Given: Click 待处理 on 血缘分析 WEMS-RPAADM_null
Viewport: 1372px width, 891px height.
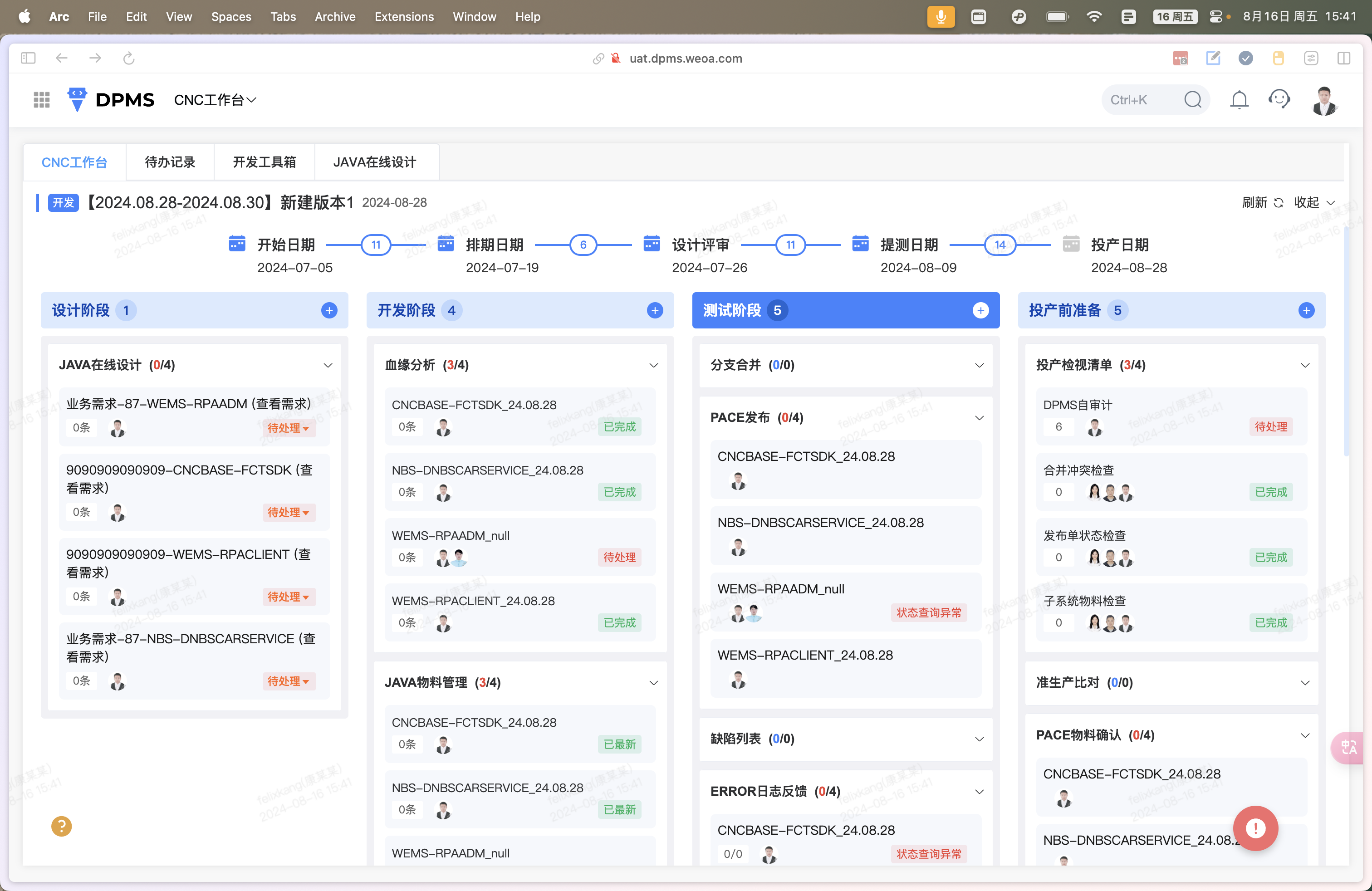Looking at the screenshot, I should click(x=619, y=557).
